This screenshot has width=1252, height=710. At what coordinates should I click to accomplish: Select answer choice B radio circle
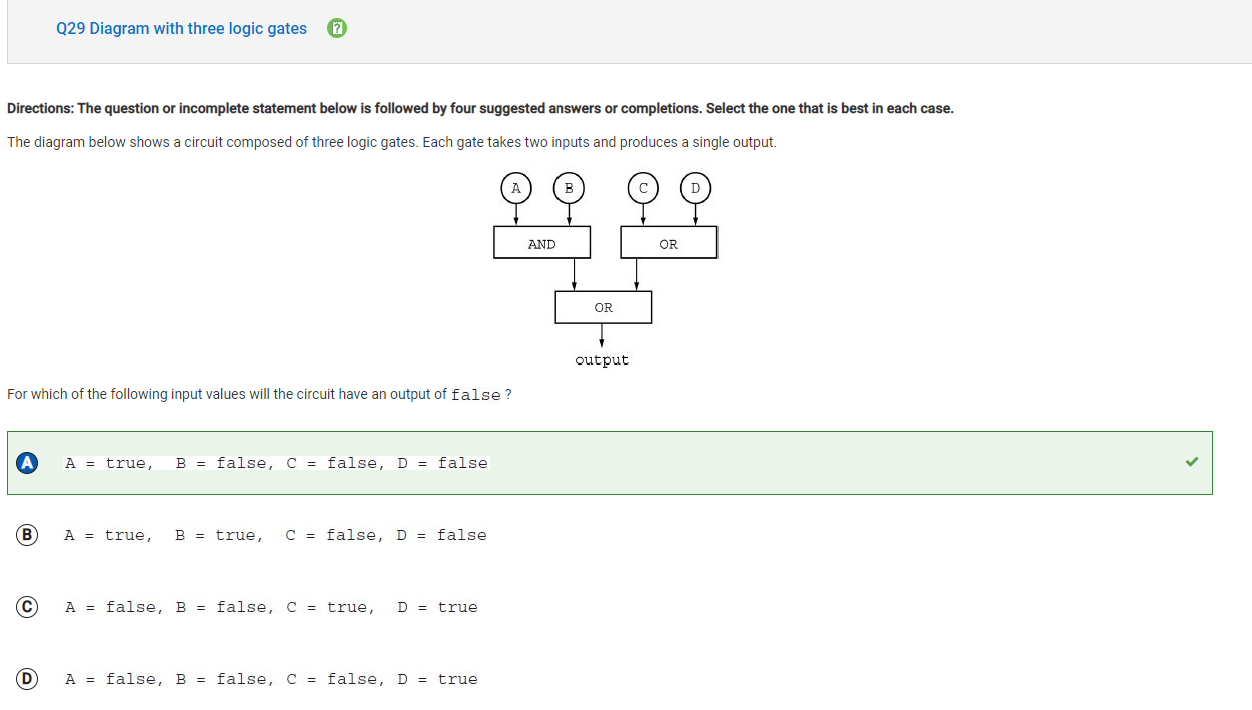coord(27,535)
